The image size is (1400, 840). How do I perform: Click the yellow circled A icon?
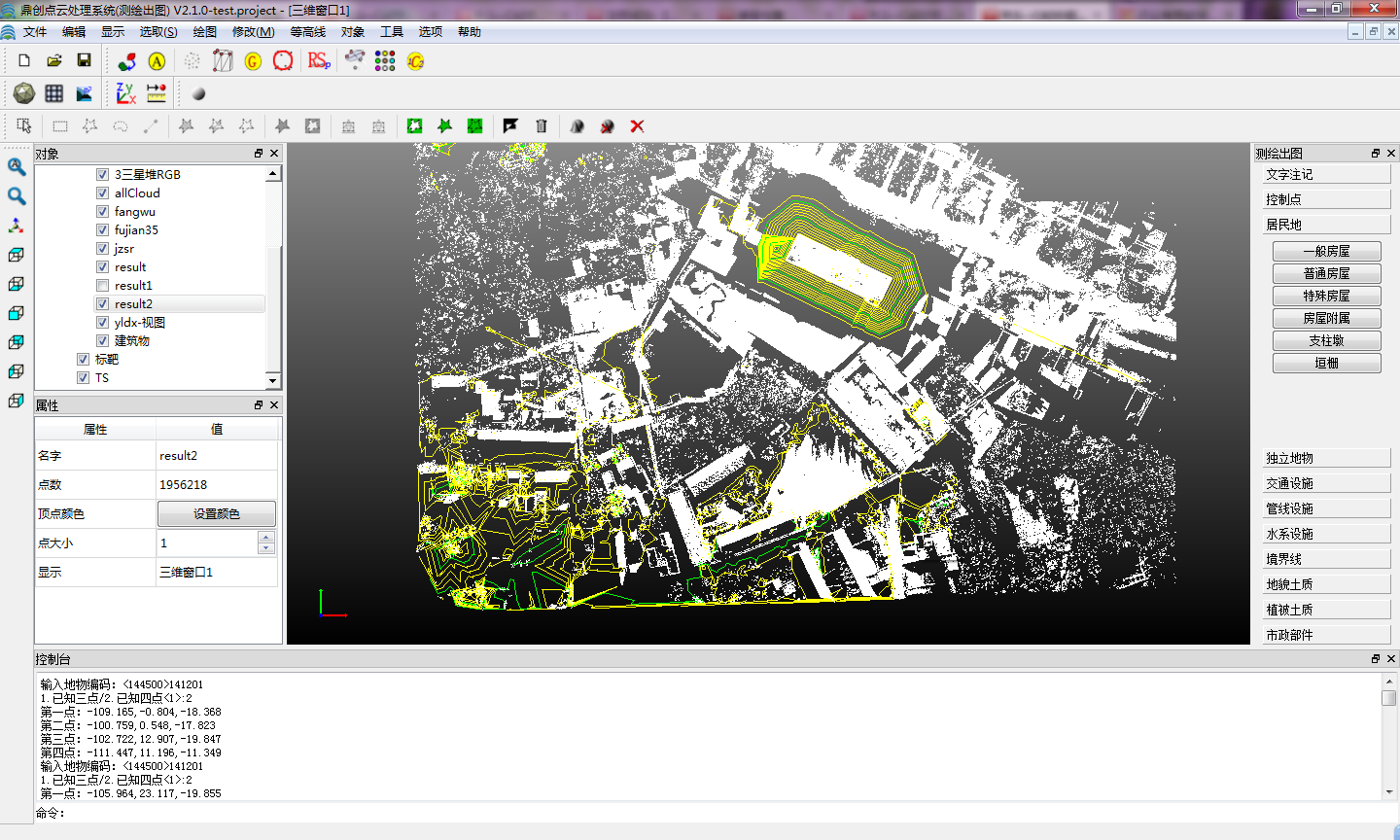pyautogui.click(x=157, y=61)
